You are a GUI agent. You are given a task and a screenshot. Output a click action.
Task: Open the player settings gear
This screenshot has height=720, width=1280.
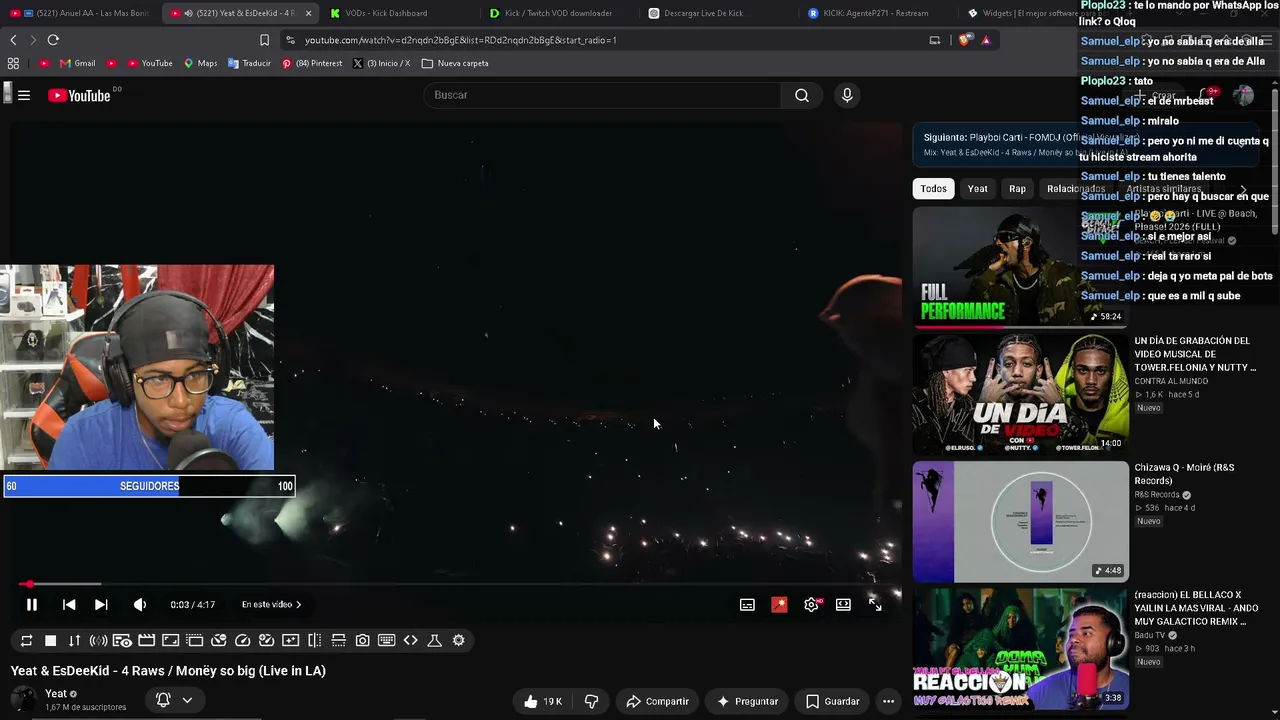[x=811, y=605]
